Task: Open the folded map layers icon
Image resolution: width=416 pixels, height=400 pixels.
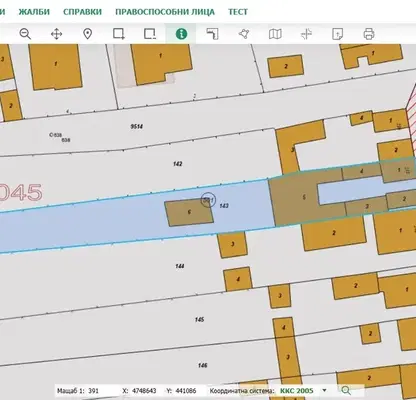Action: 275,34
